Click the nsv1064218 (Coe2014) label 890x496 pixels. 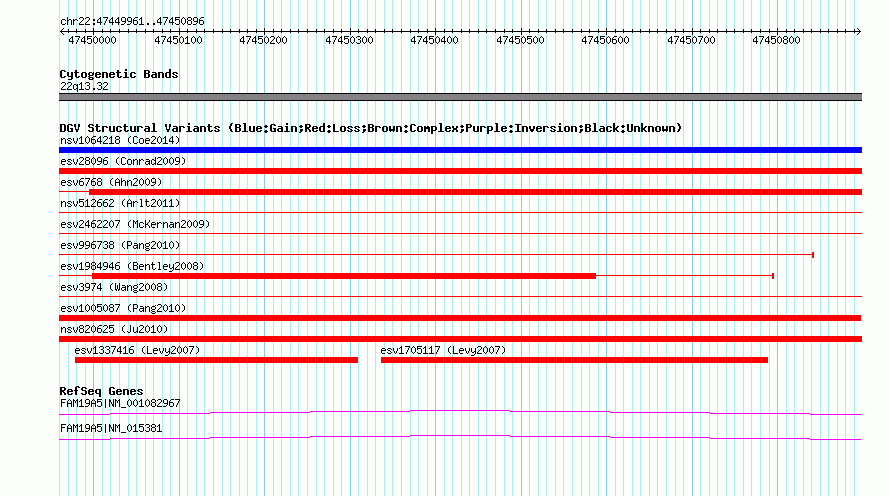120,140
